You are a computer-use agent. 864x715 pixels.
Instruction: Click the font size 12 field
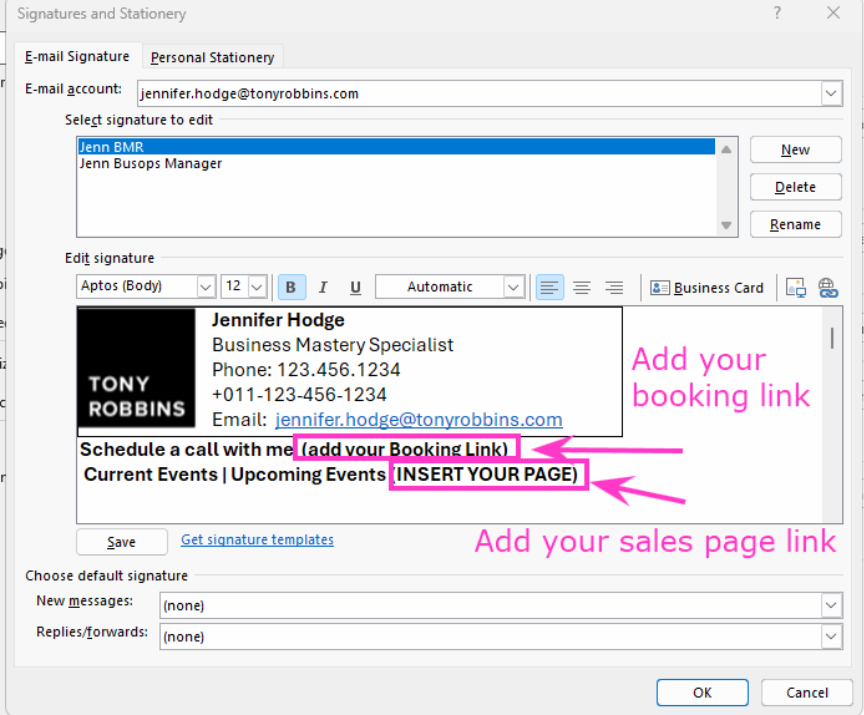235,286
